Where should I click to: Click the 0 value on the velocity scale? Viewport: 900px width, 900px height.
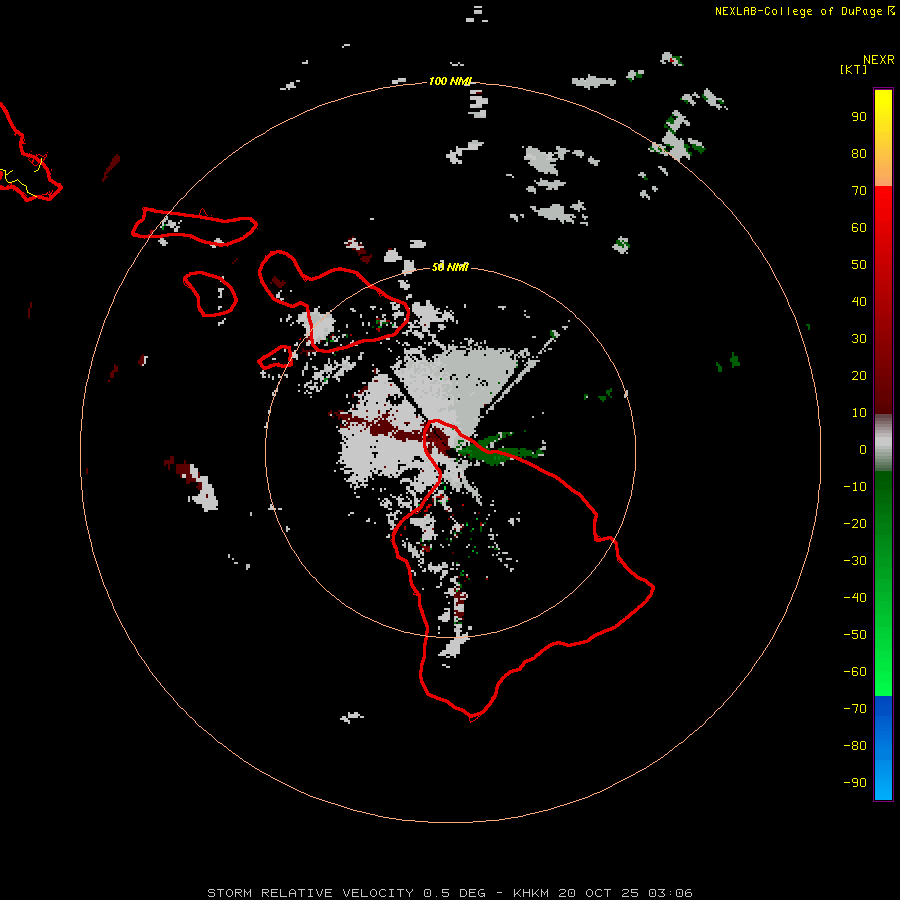pyautogui.click(x=863, y=450)
